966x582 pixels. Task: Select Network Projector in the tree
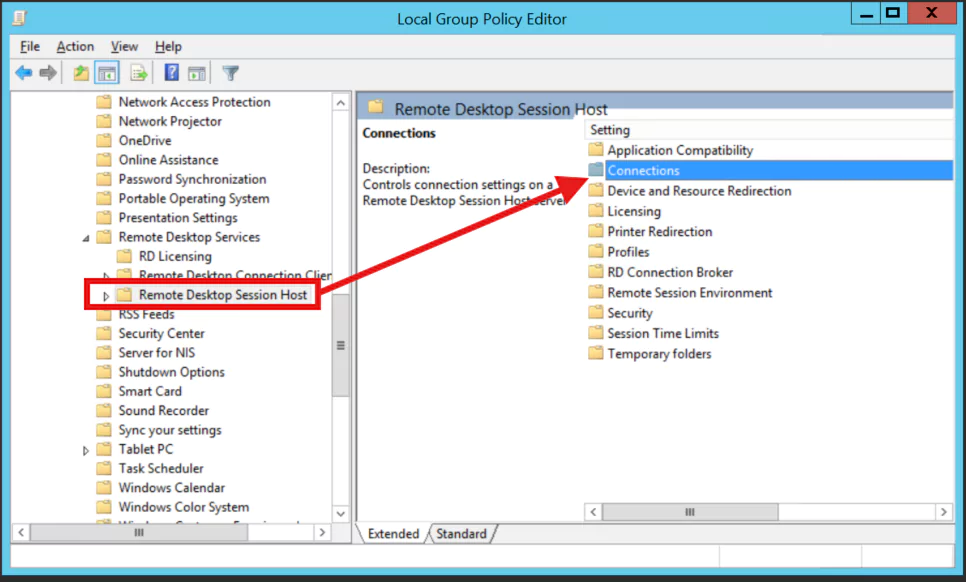[x=170, y=121]
